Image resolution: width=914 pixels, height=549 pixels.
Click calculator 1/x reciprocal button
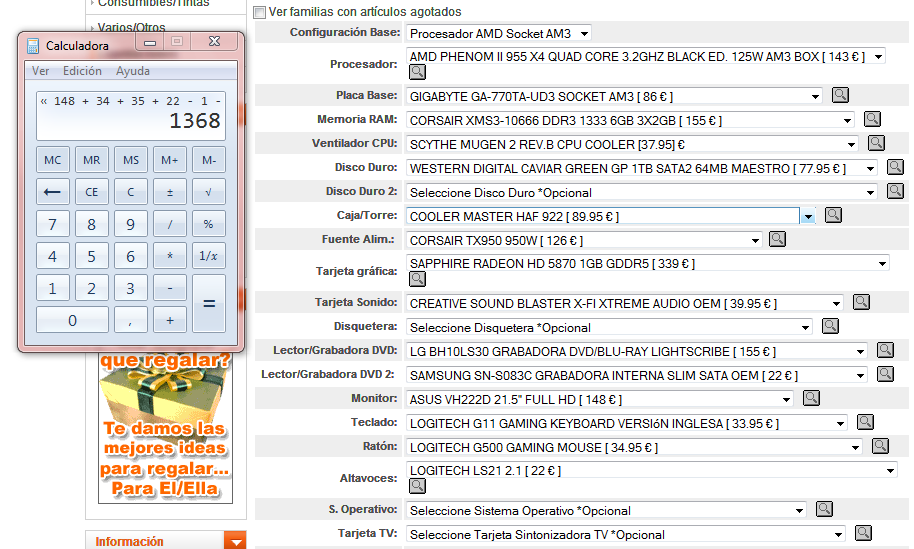[x=209, y=256]
